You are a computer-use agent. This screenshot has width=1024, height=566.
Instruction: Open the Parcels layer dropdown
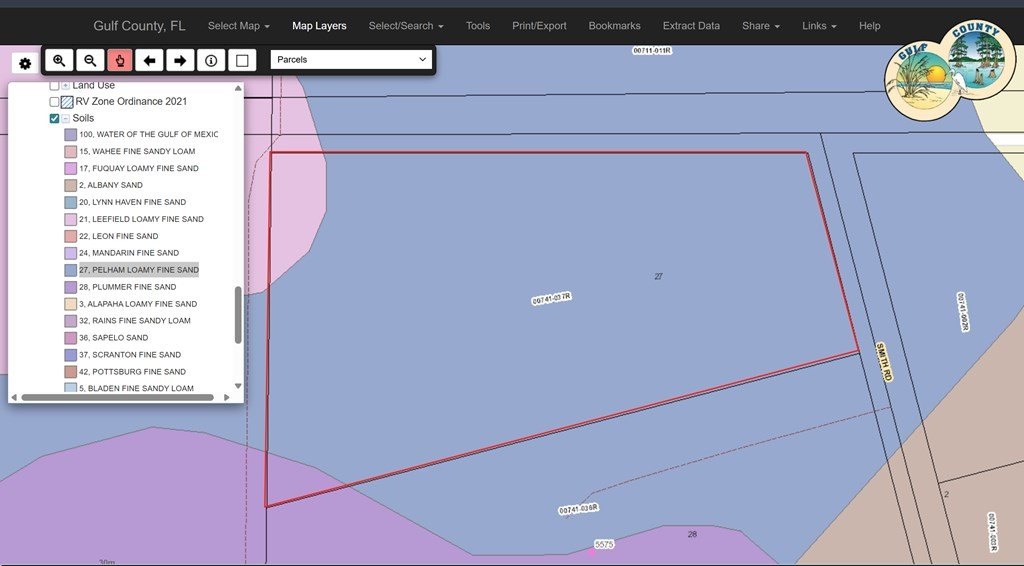(x=351, y=60)
